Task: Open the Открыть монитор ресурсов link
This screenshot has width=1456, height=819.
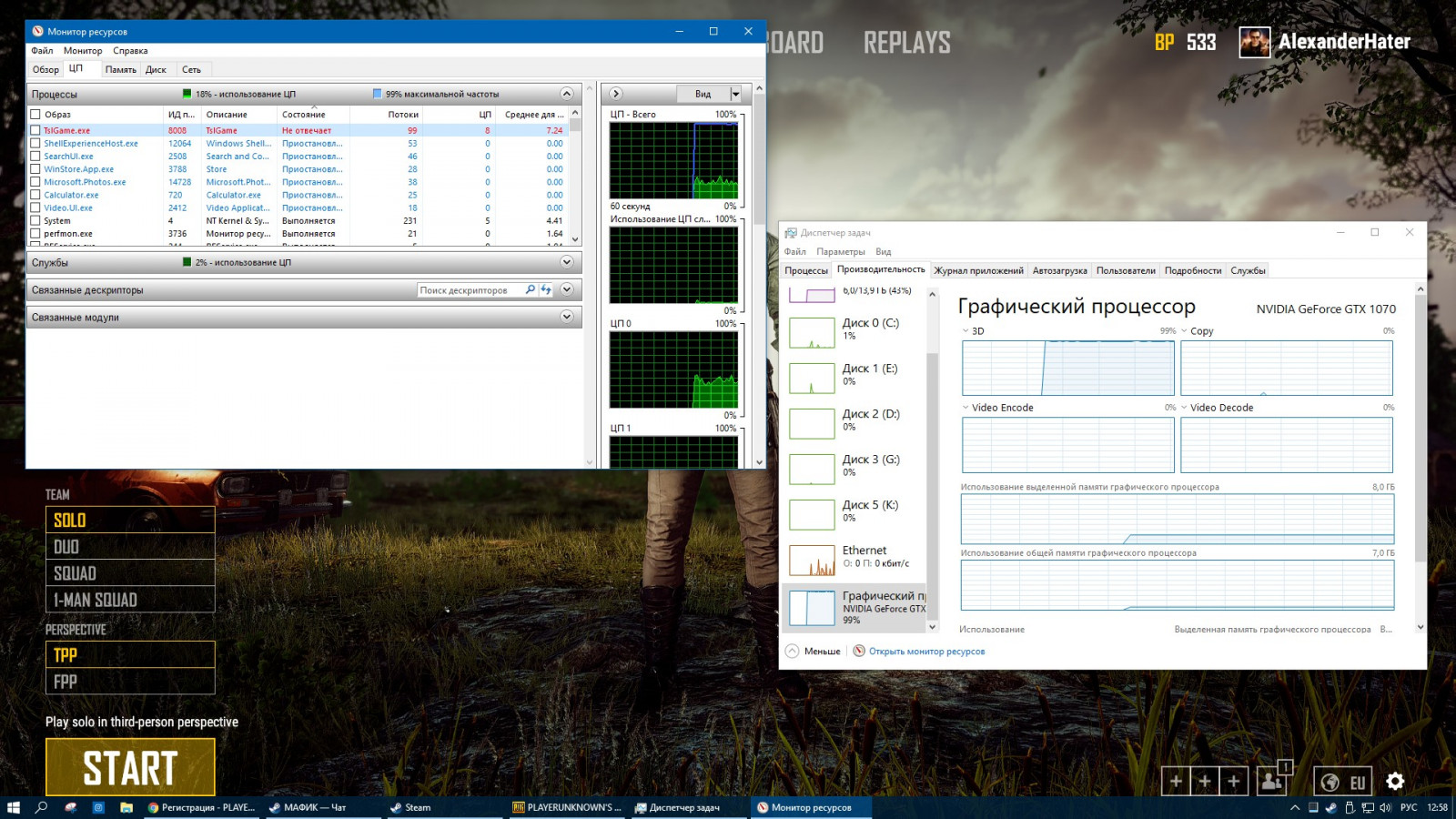Action: tap(926, 652)
